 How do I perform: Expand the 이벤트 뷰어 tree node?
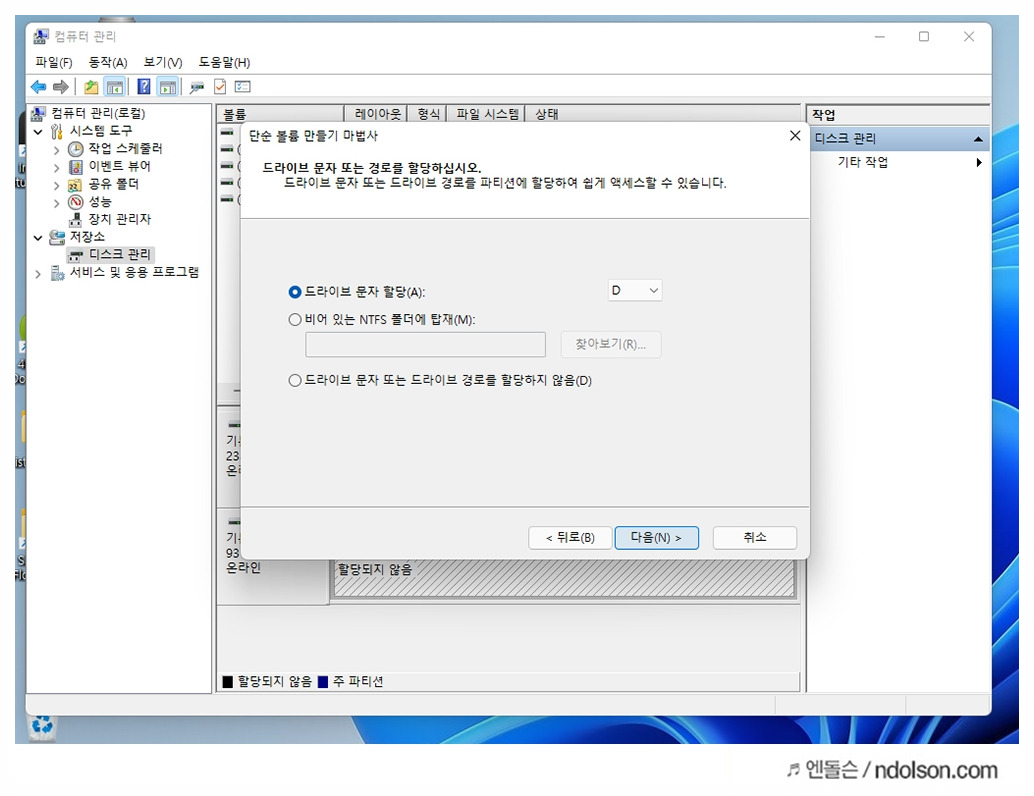point(57,168)
